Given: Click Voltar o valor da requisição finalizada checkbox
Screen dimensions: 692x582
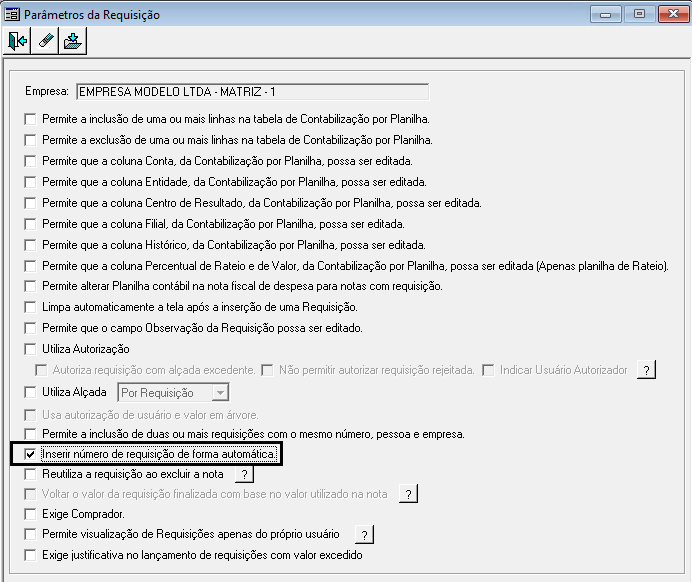Looking at the screenshot, I should 30,494.
